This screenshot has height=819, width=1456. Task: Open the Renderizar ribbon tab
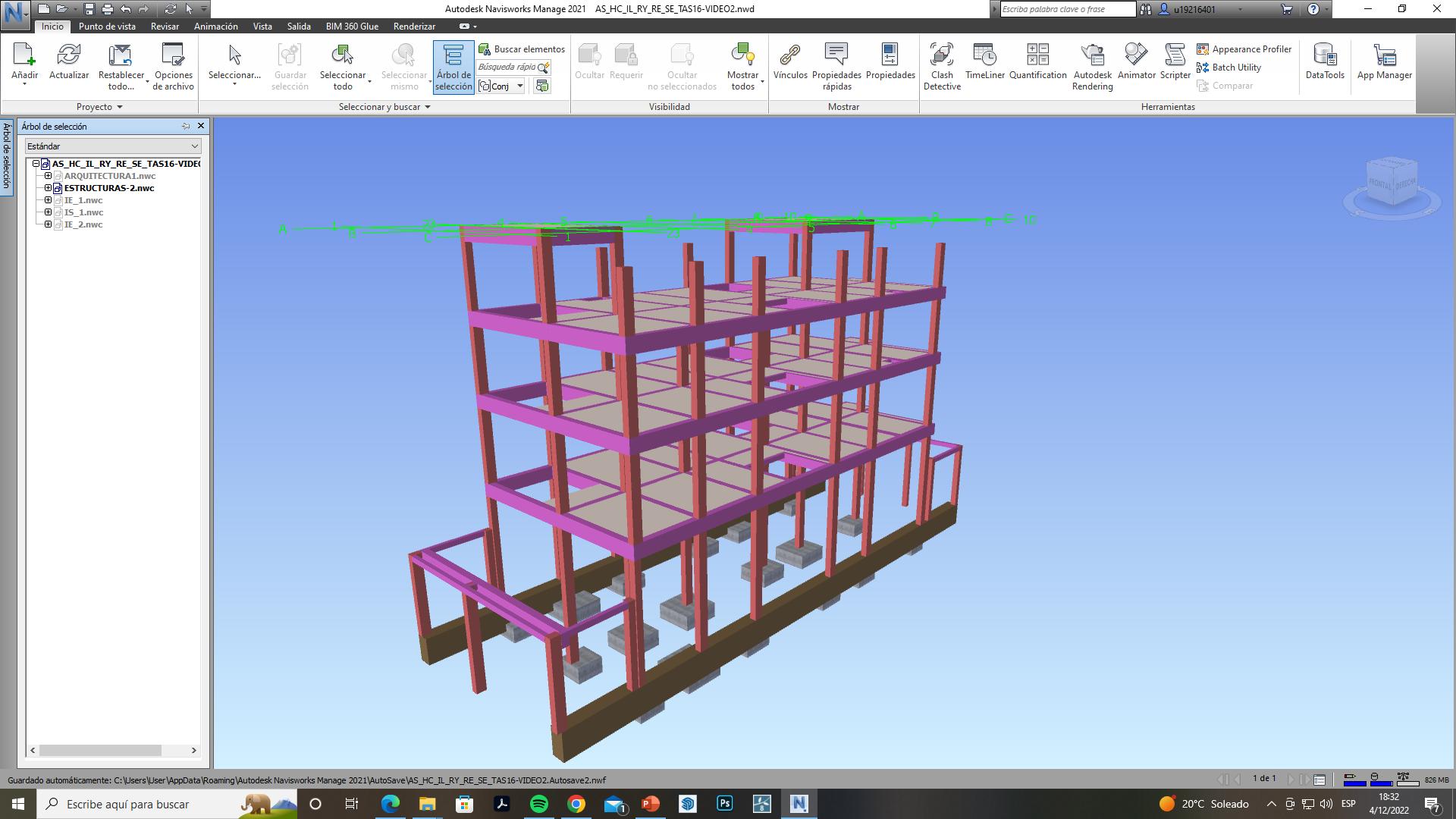(x=414, y=26)
